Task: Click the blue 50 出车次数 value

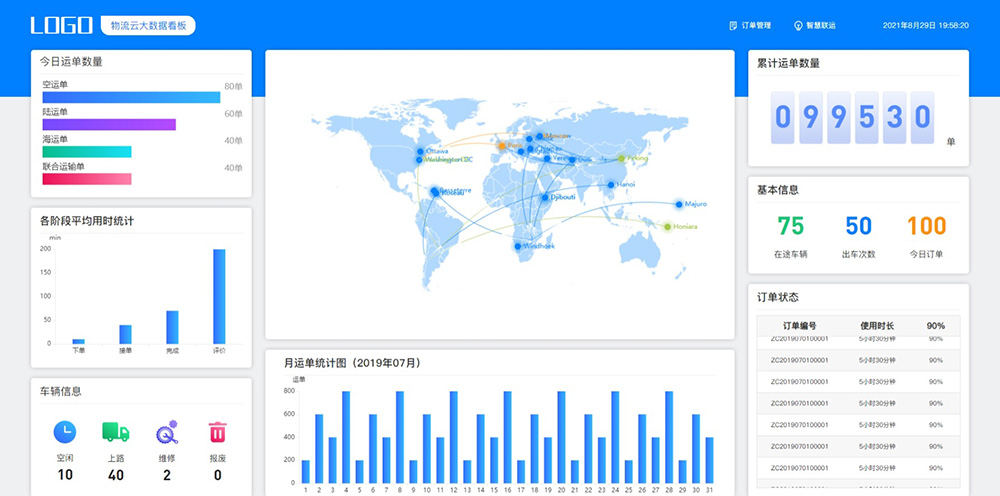Action: (x=858, y=226)
